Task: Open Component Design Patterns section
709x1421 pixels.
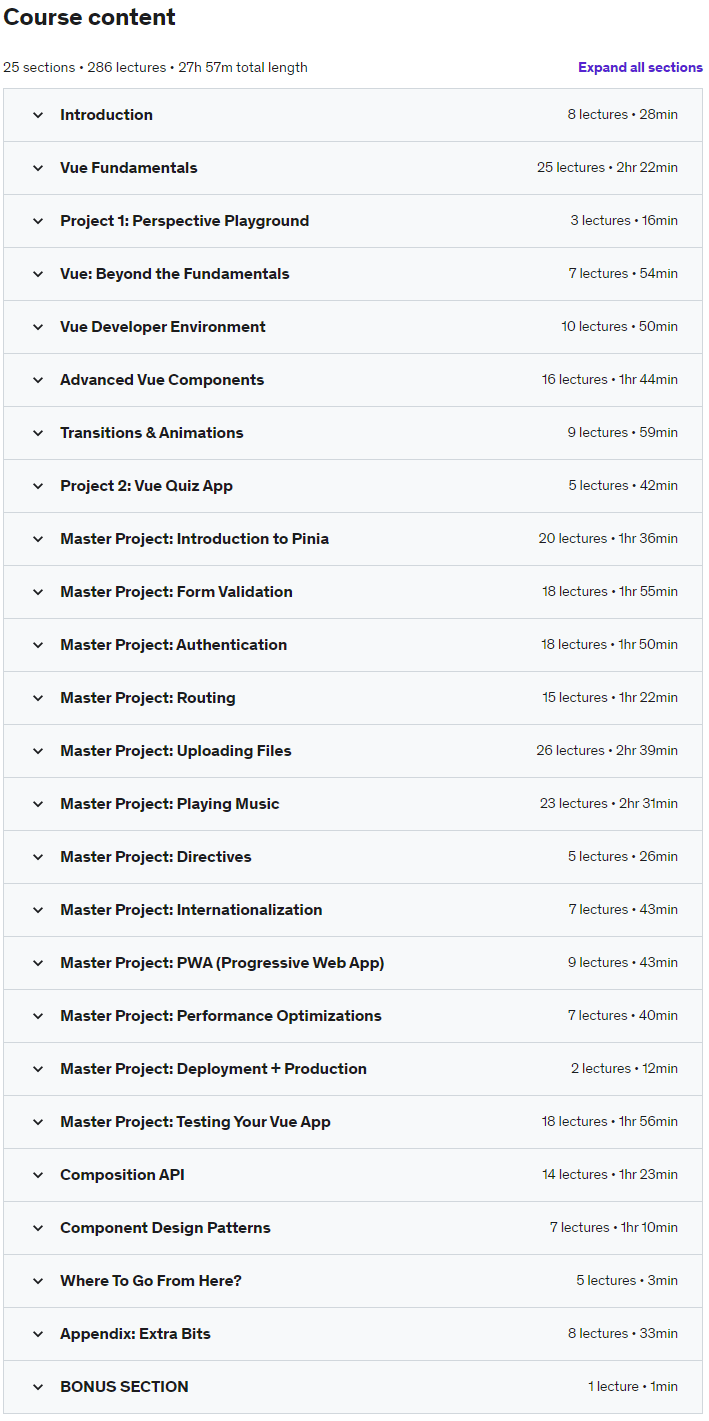Action: (x=165, y=1228)
